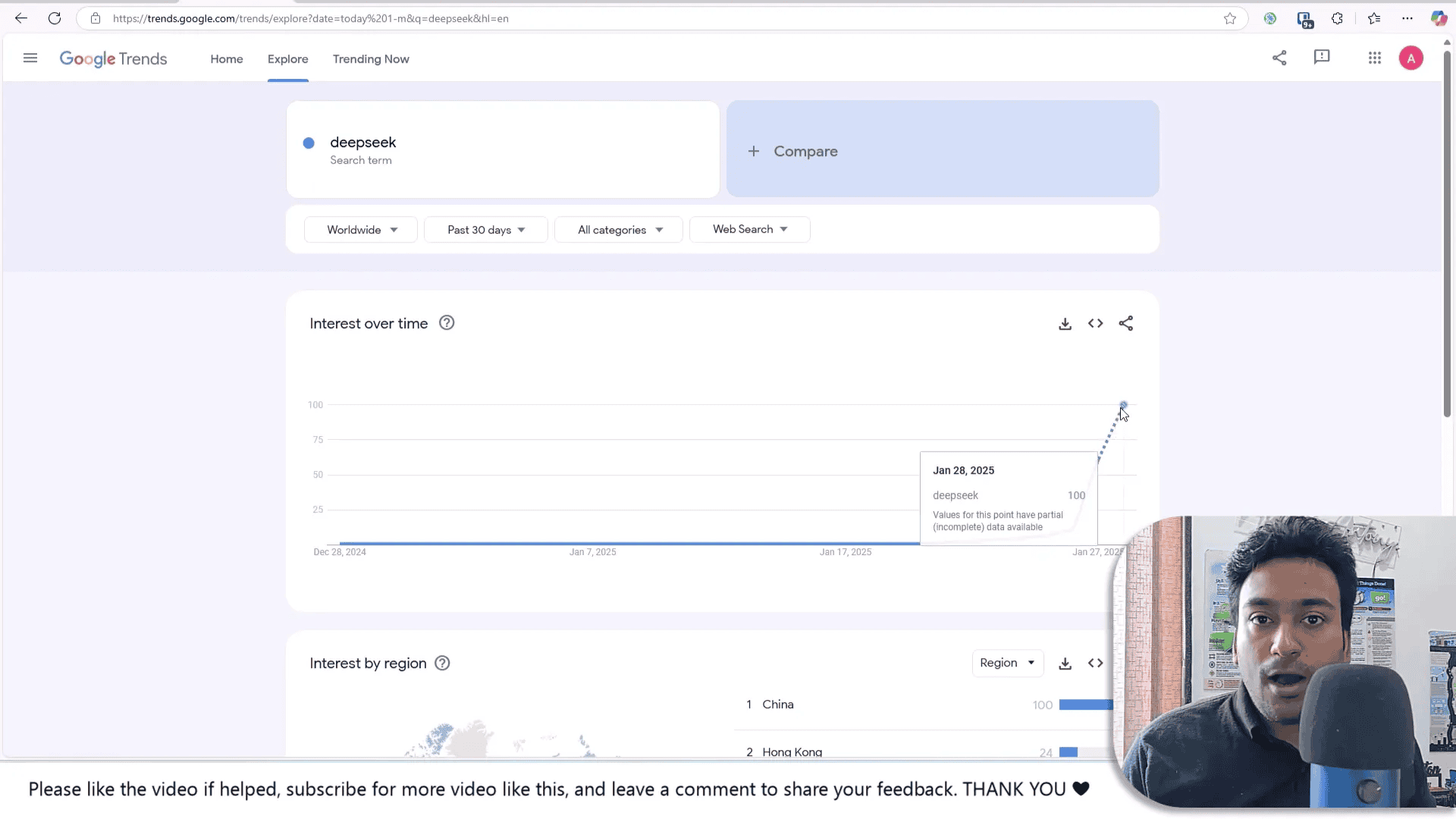Select Explore tab
Viewport: 1456px width, 819px height.
coord(288,59)
